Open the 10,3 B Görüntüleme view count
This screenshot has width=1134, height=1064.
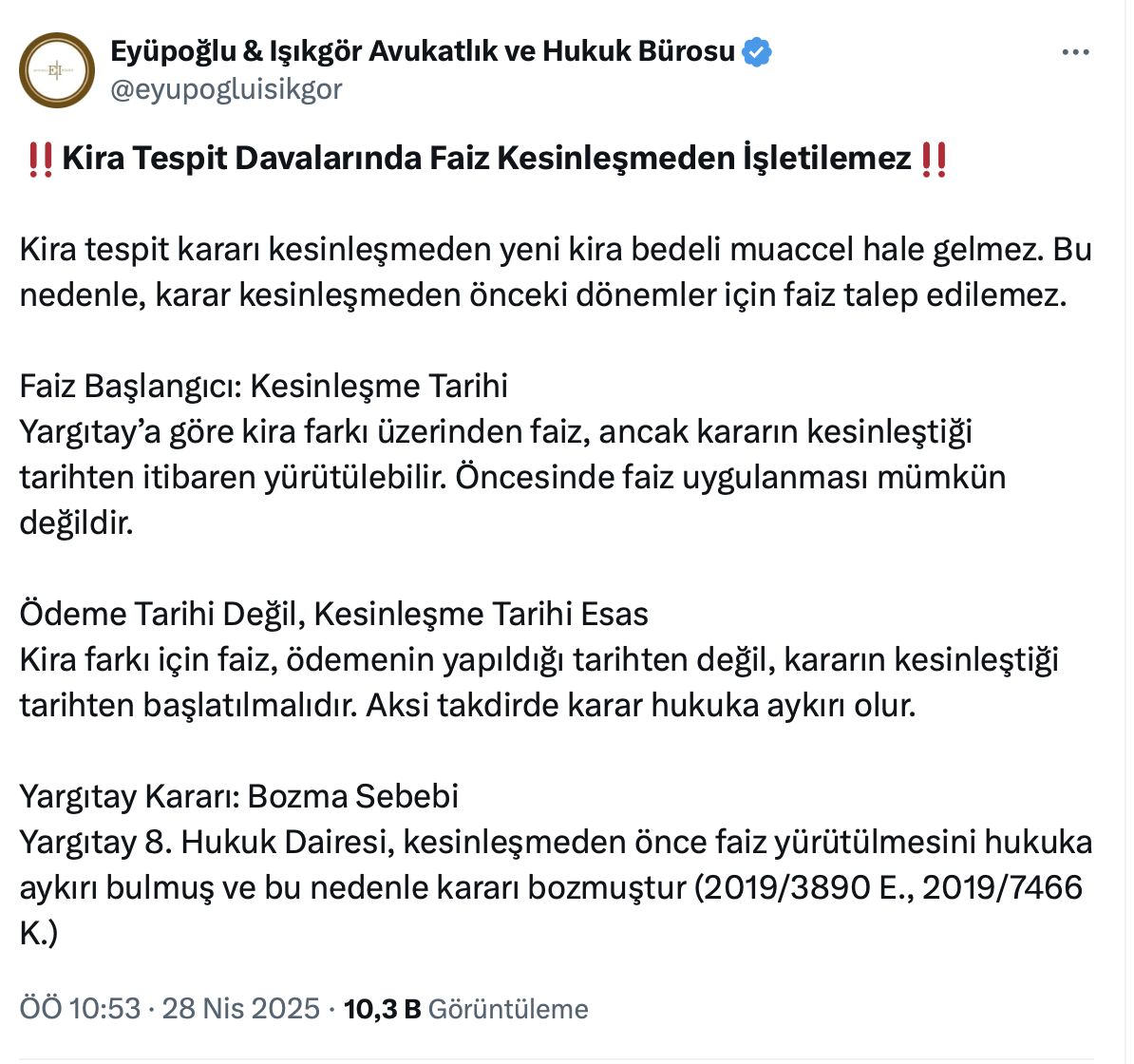point(465,1008)
